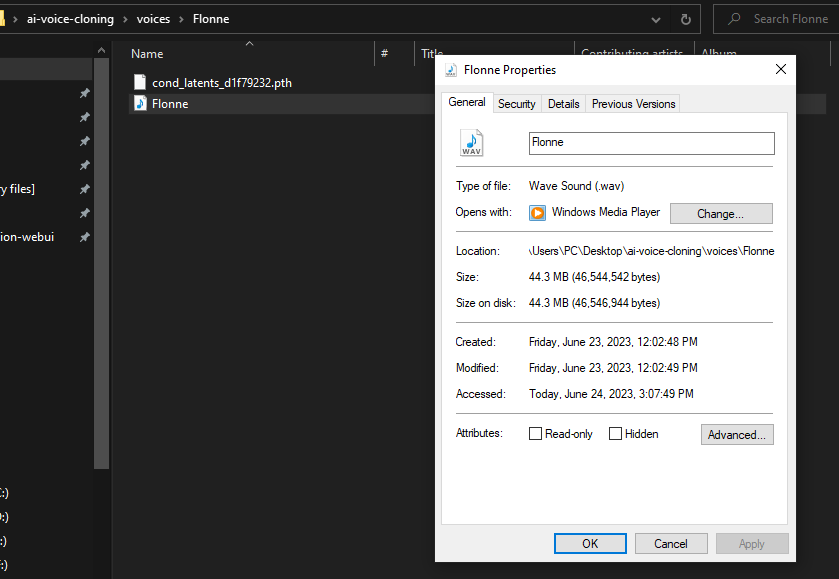Screen dimensions: 839x579
Task: Click the voices breadcrumb segment
Action: (x=153, y=19)
